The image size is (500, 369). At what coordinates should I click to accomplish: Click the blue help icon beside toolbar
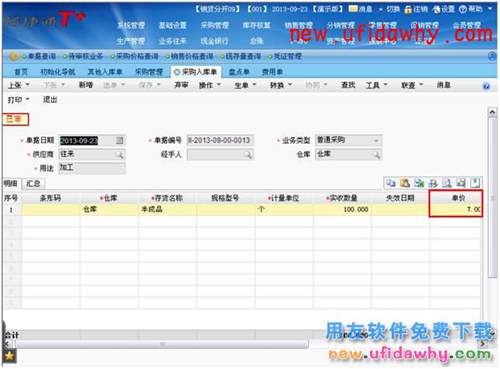[x=486, y=86]
